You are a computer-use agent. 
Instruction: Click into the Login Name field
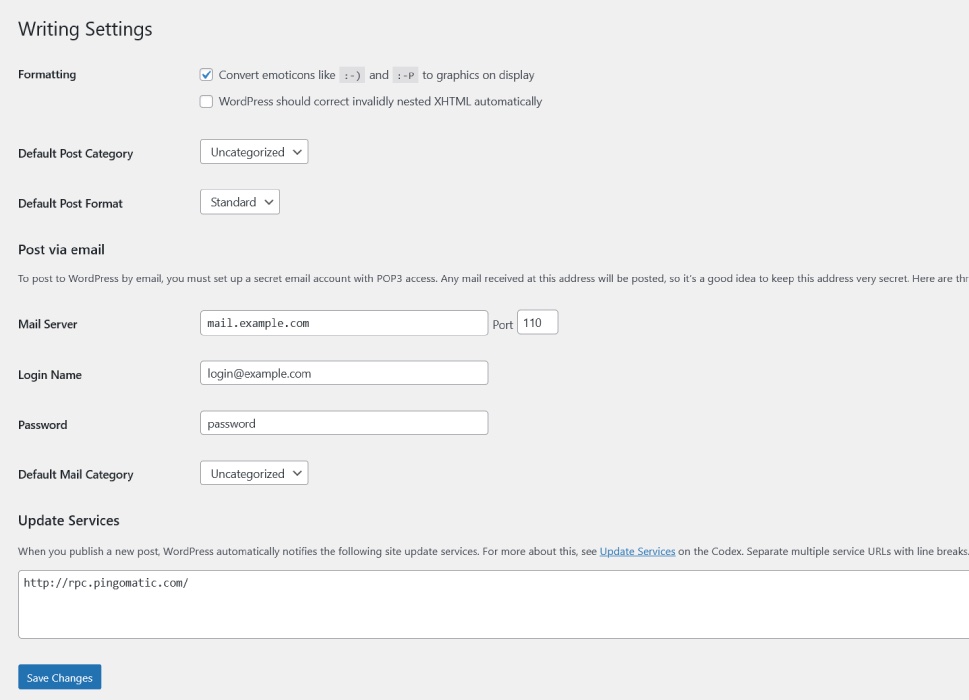(344, 373)
